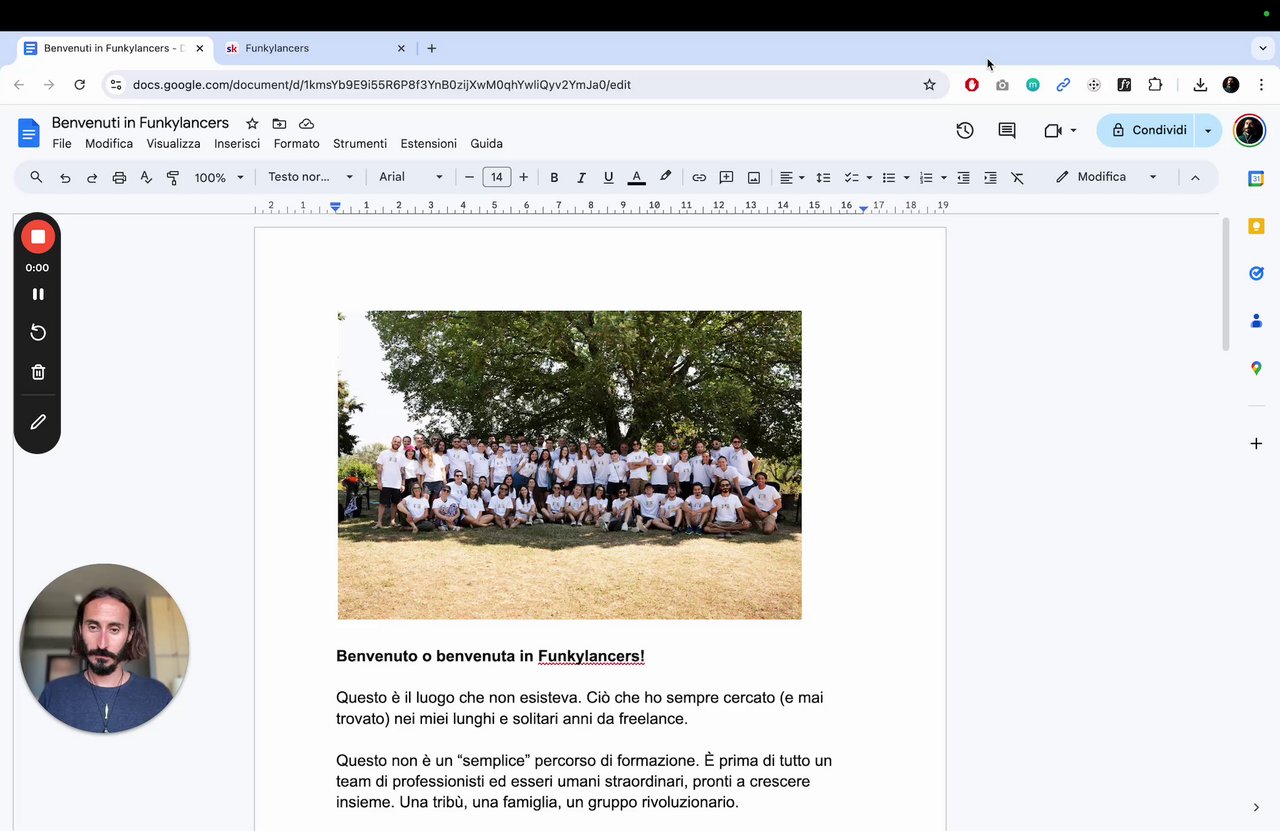The width and height of the screenshot is (1280, 831).
Task: Open Google Calendar in the side panel
Action: pyautogui.click(x=1256, y=179)
